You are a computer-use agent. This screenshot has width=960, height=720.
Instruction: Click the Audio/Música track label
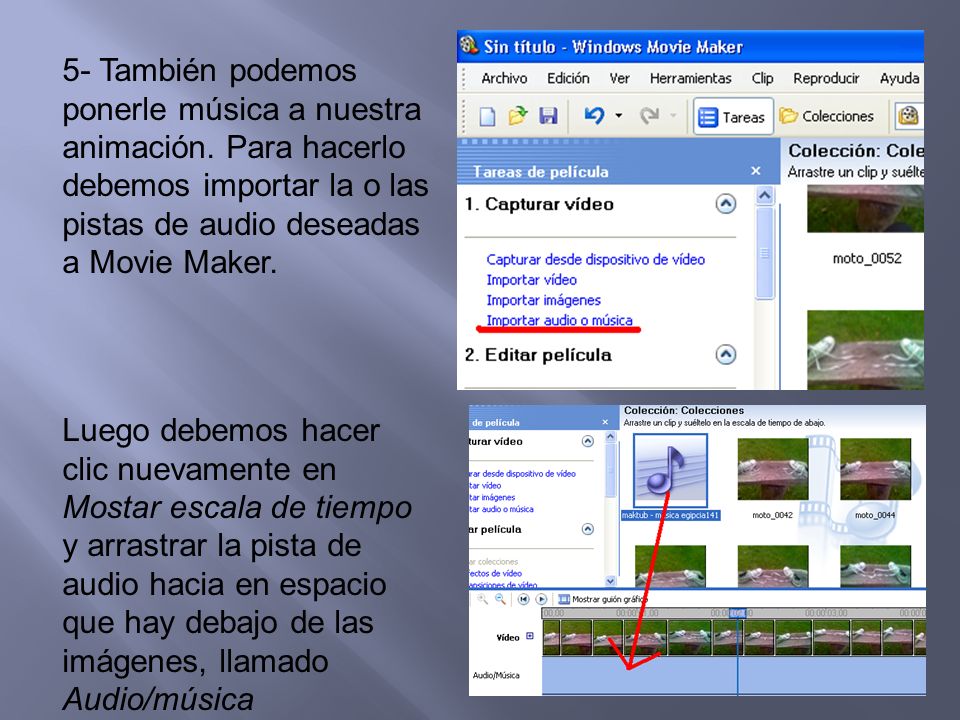click(x=496, y=675)
